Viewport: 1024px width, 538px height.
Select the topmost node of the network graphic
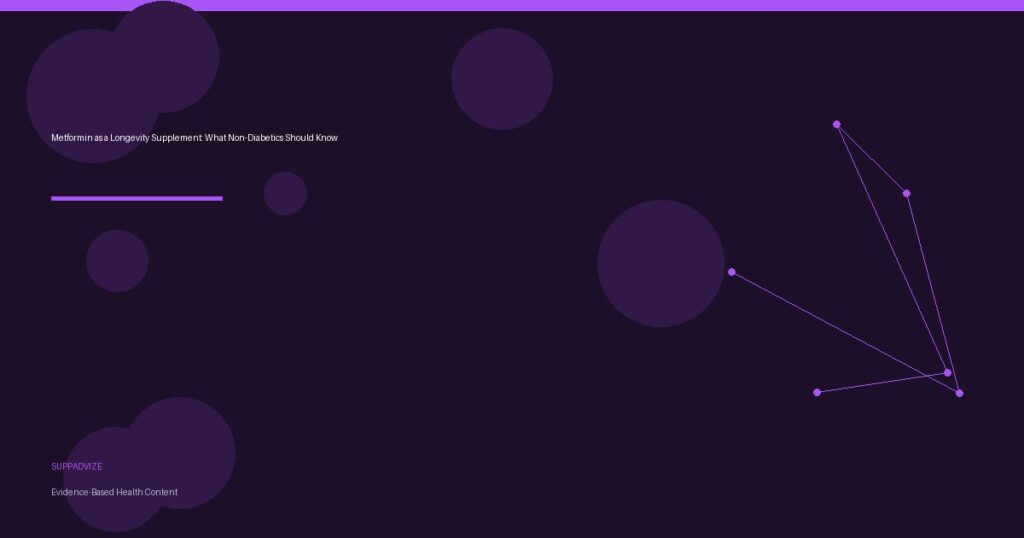click(836, 124)
